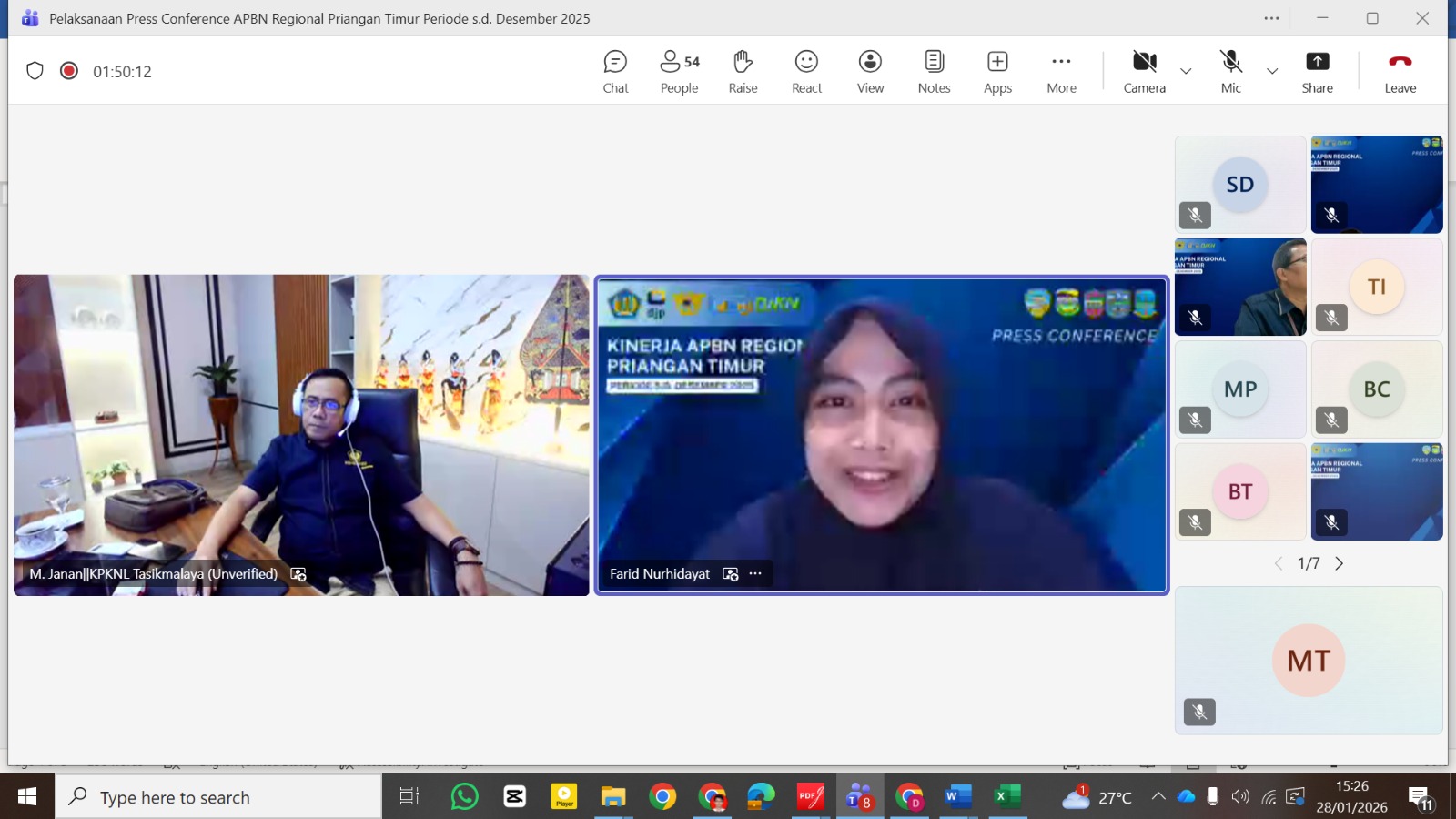The width and height of the screenshot is (1456, 819).
Task: Click the Windows taskbar search box
Action: coord(218,797)
